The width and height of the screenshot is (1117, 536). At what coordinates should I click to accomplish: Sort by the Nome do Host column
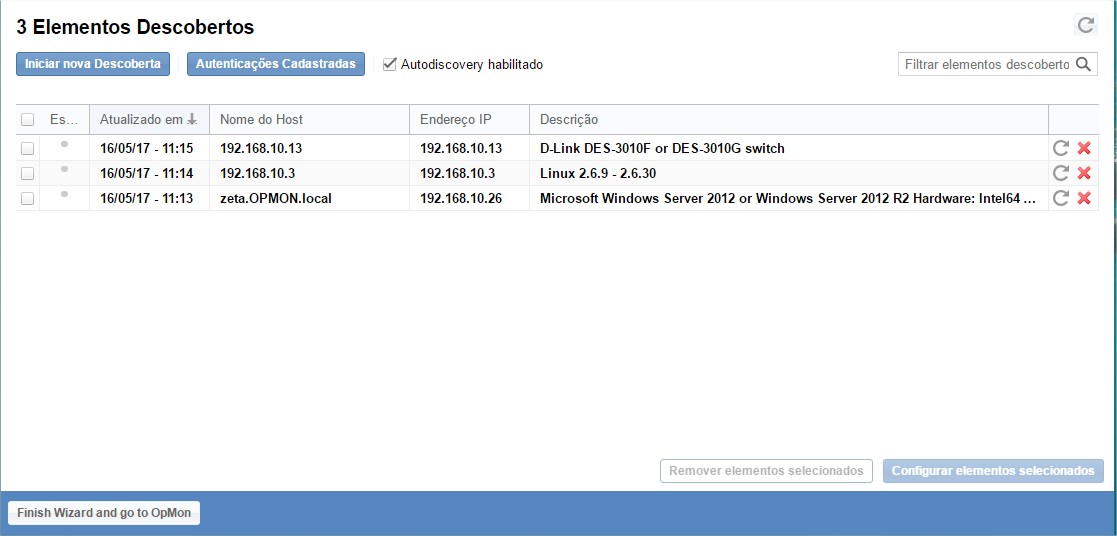pyautogui.click(x=261, y=120)
